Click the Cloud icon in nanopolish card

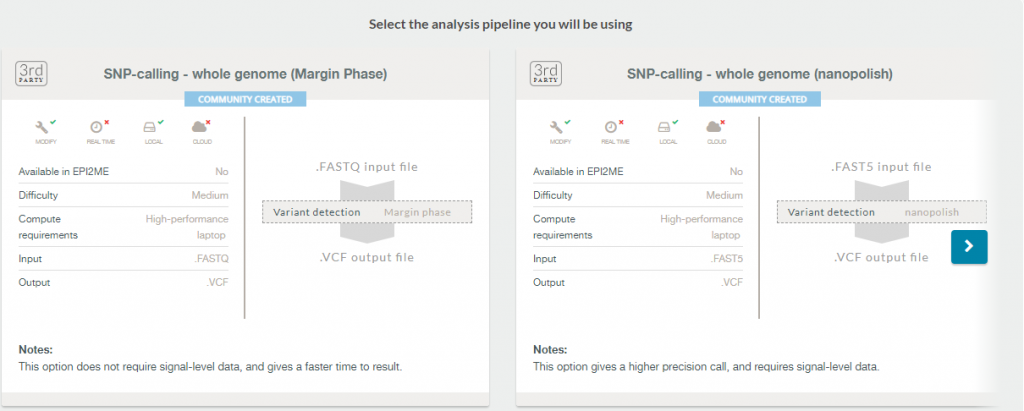[716, 127]
